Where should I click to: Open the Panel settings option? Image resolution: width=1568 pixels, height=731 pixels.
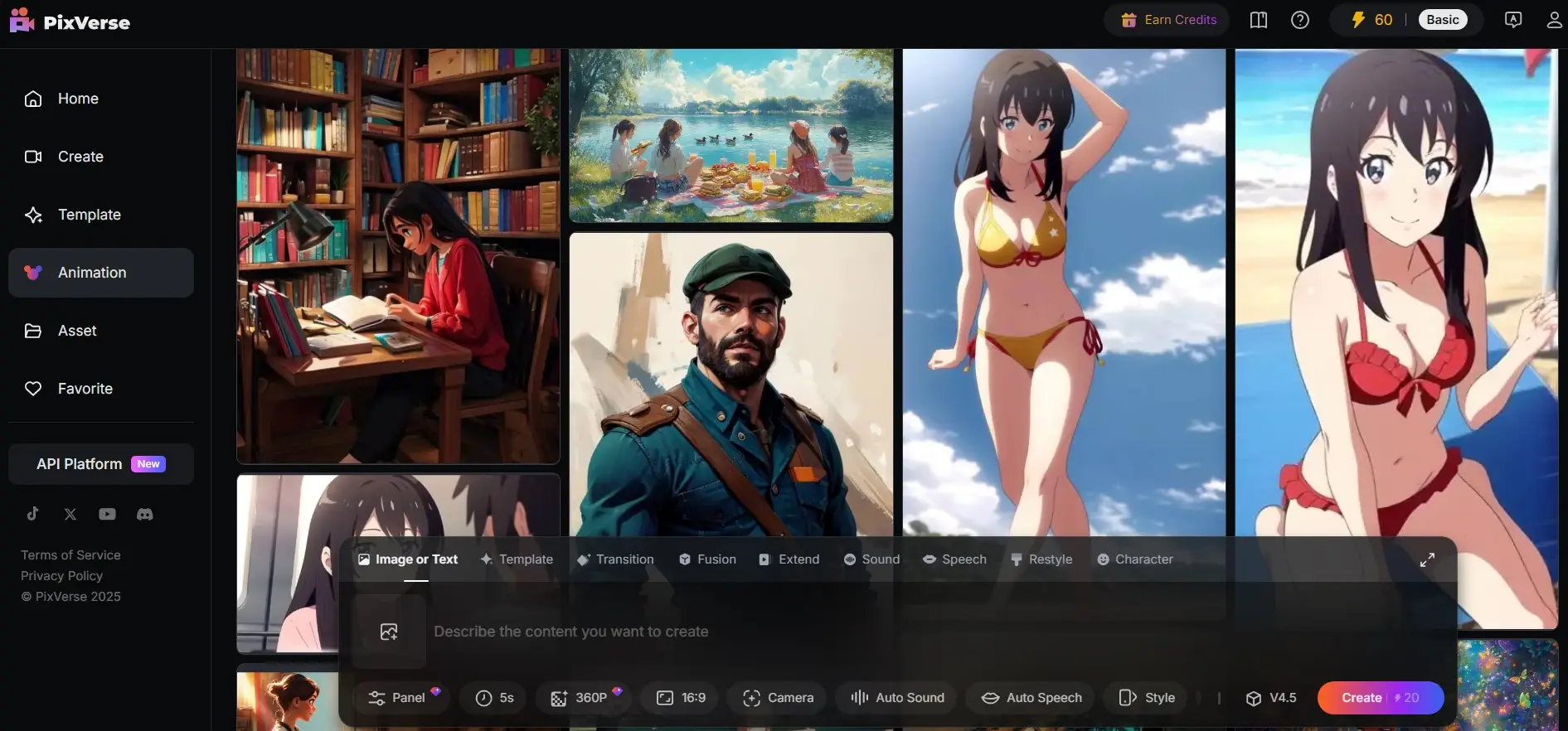402,698
